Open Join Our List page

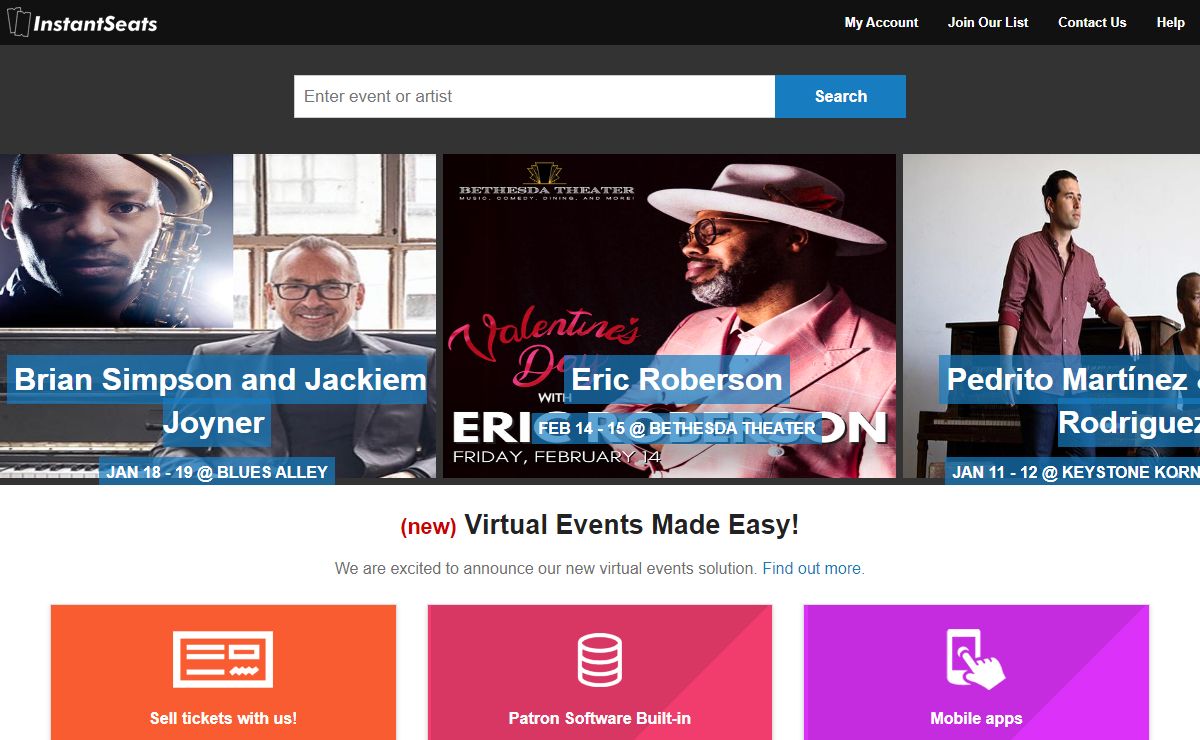[988, 22]
